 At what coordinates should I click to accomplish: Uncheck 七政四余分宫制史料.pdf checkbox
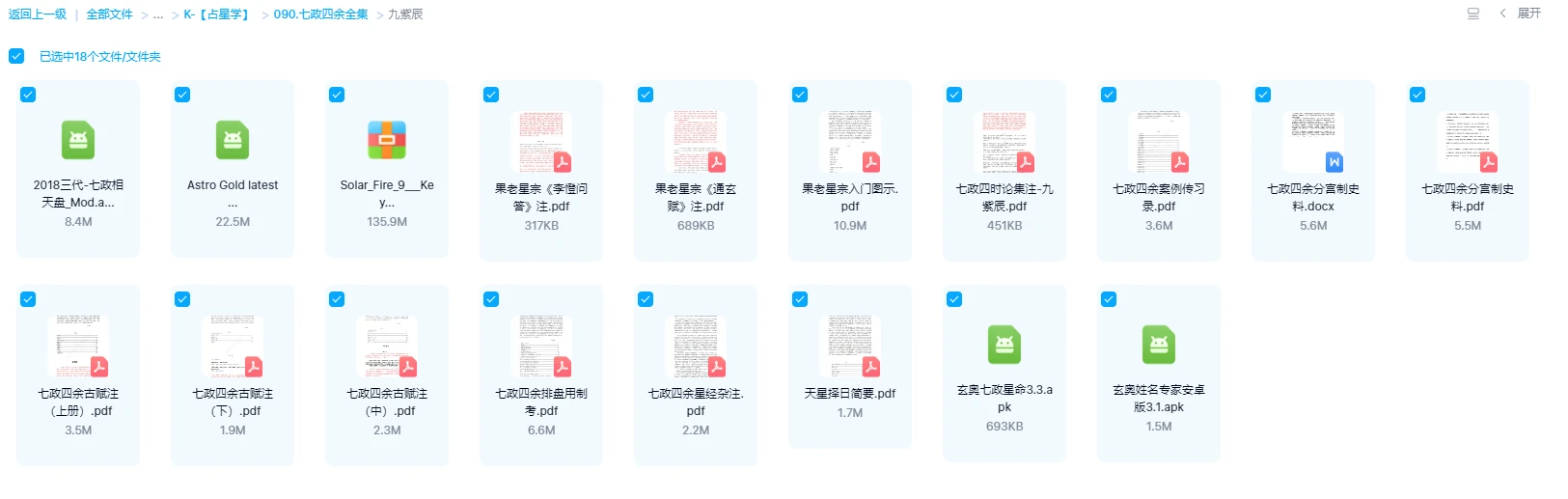click(x=1417, y=95)
